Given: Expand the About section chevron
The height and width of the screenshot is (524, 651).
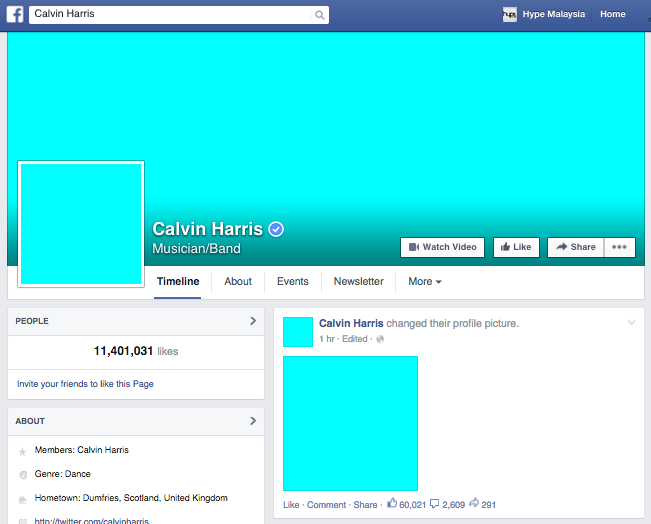Looking at the screenshot, I should click(x=253, y=421).
